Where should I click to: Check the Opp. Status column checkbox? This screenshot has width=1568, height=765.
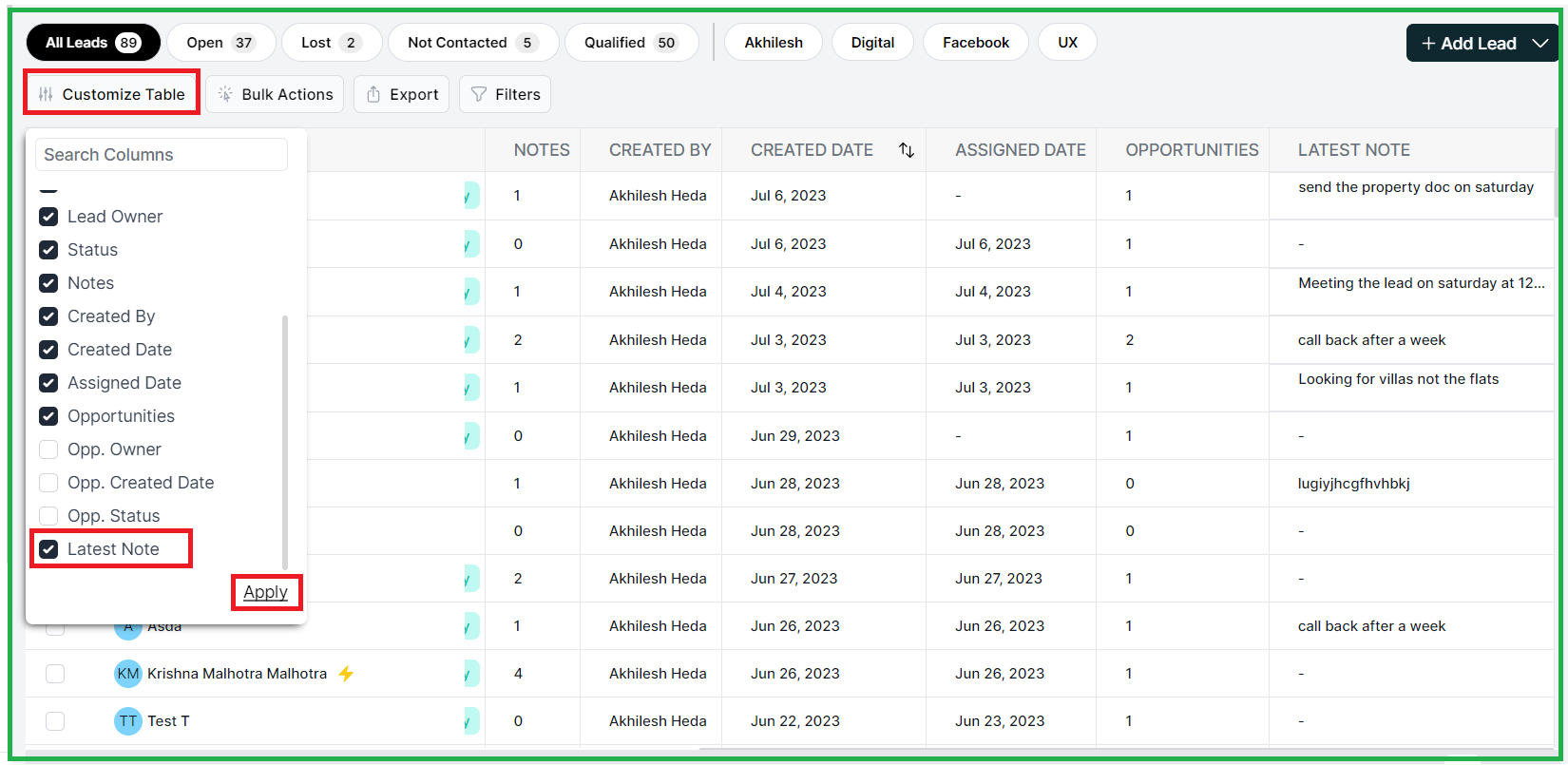(x=48, y=516)
